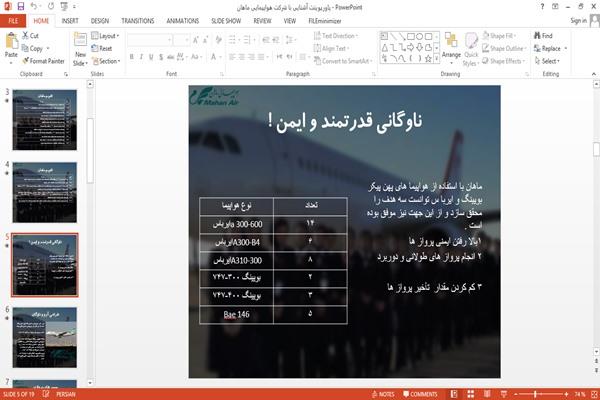This screenshot has width=600, height=400.
Task: Center align the text
Action: click(242, 57)
